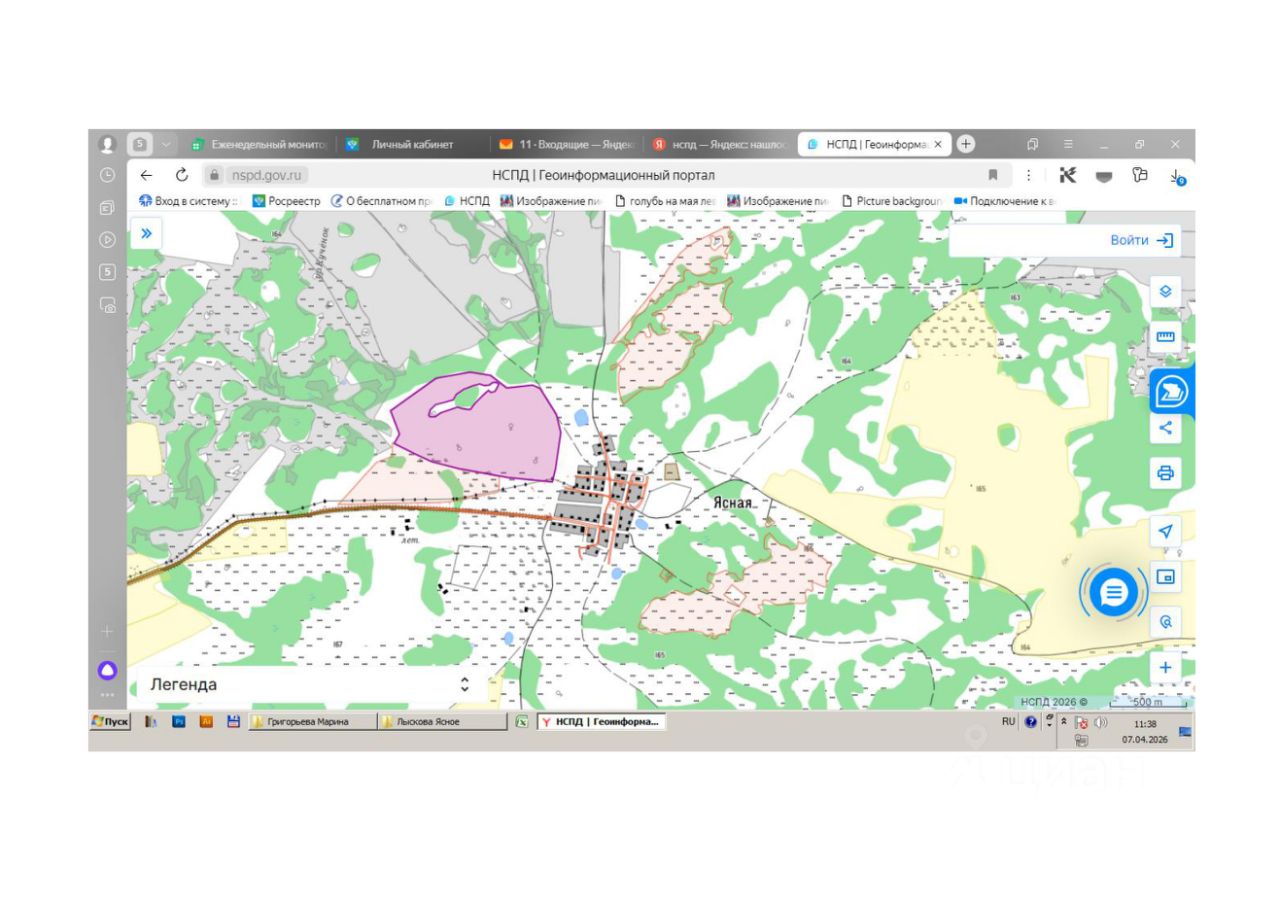Open the голубь на мая bookmark

click(665, 201)
